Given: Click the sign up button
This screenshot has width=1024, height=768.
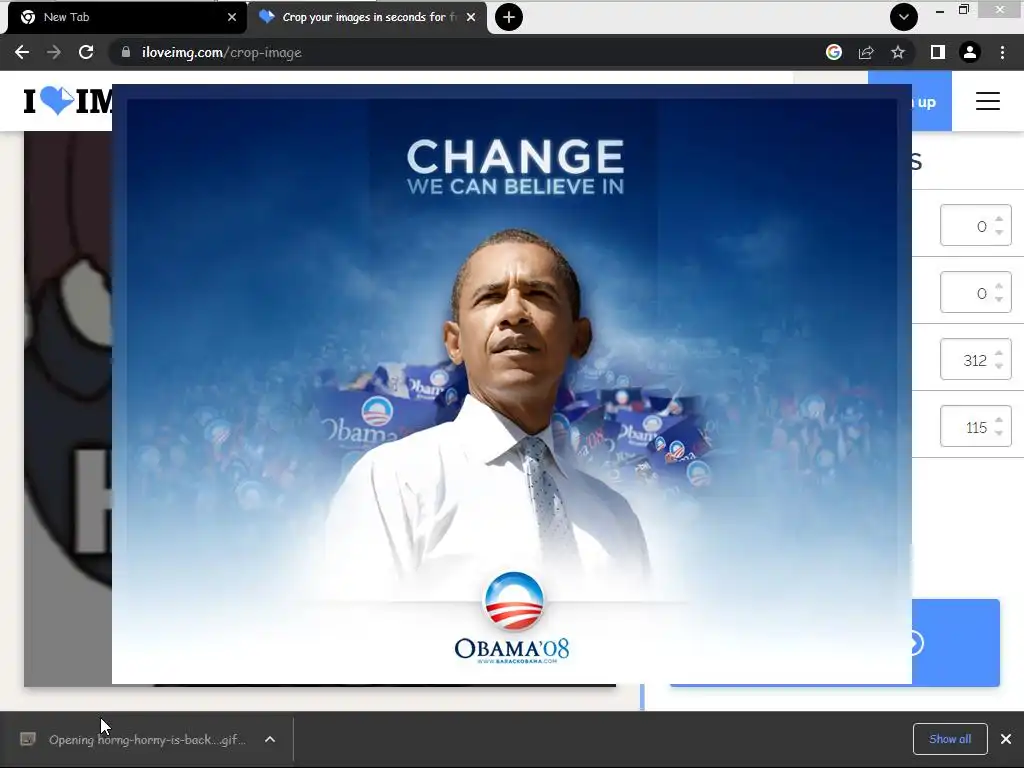Looking at the screenshot, I should point(932,101).
